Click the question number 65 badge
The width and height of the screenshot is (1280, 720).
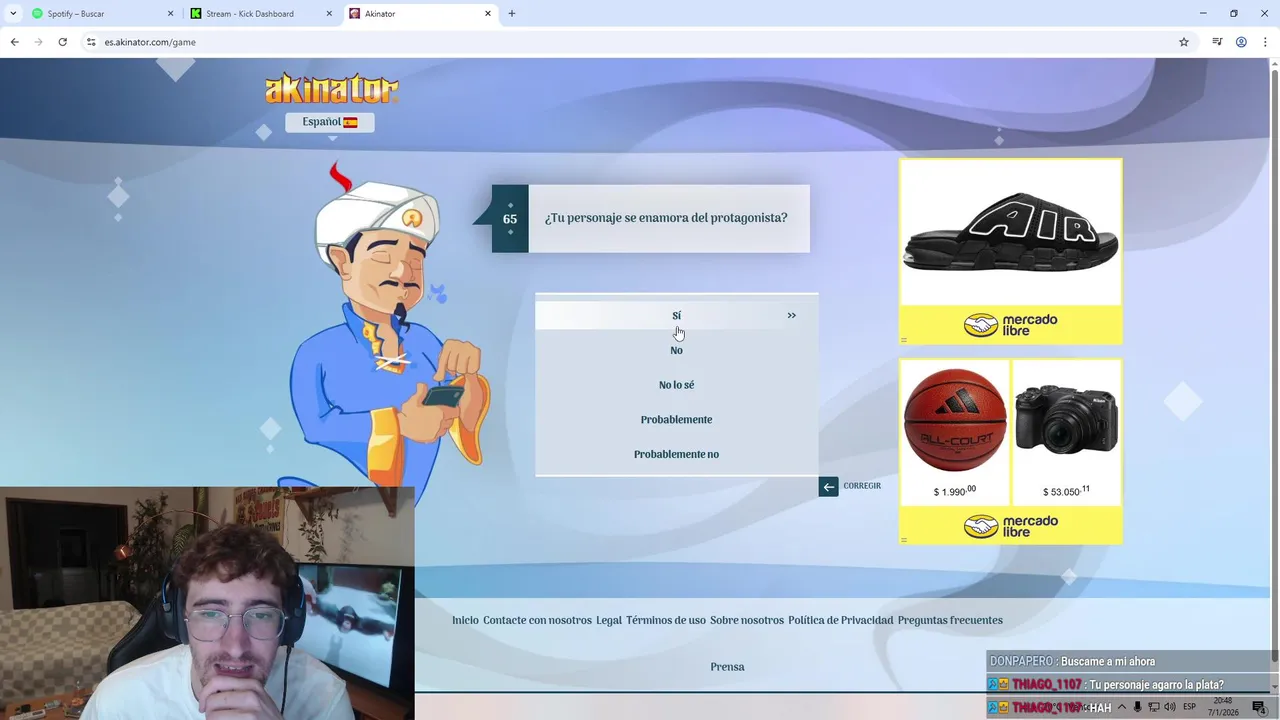tap(510, 219)
